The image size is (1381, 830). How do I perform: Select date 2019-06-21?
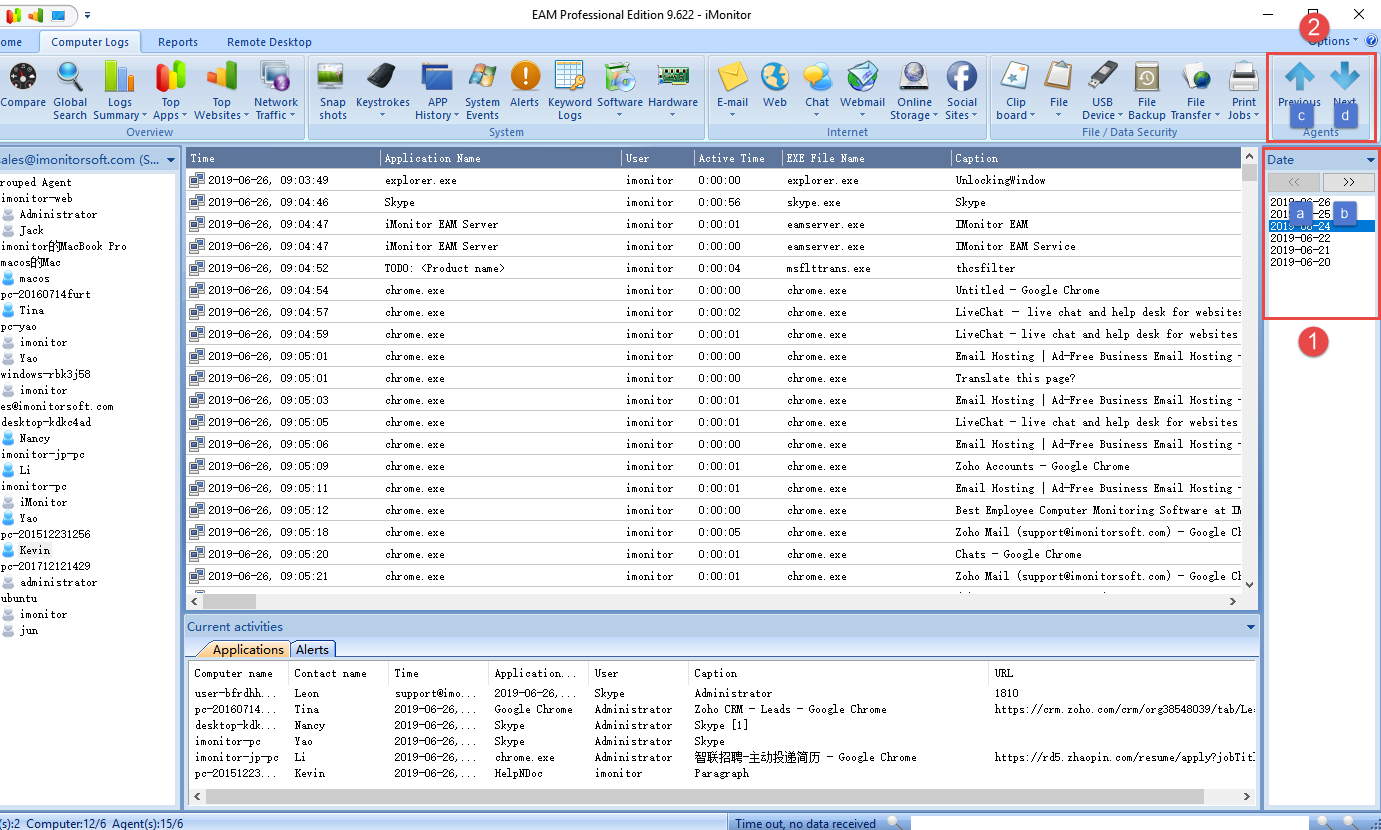point(1300,250)
